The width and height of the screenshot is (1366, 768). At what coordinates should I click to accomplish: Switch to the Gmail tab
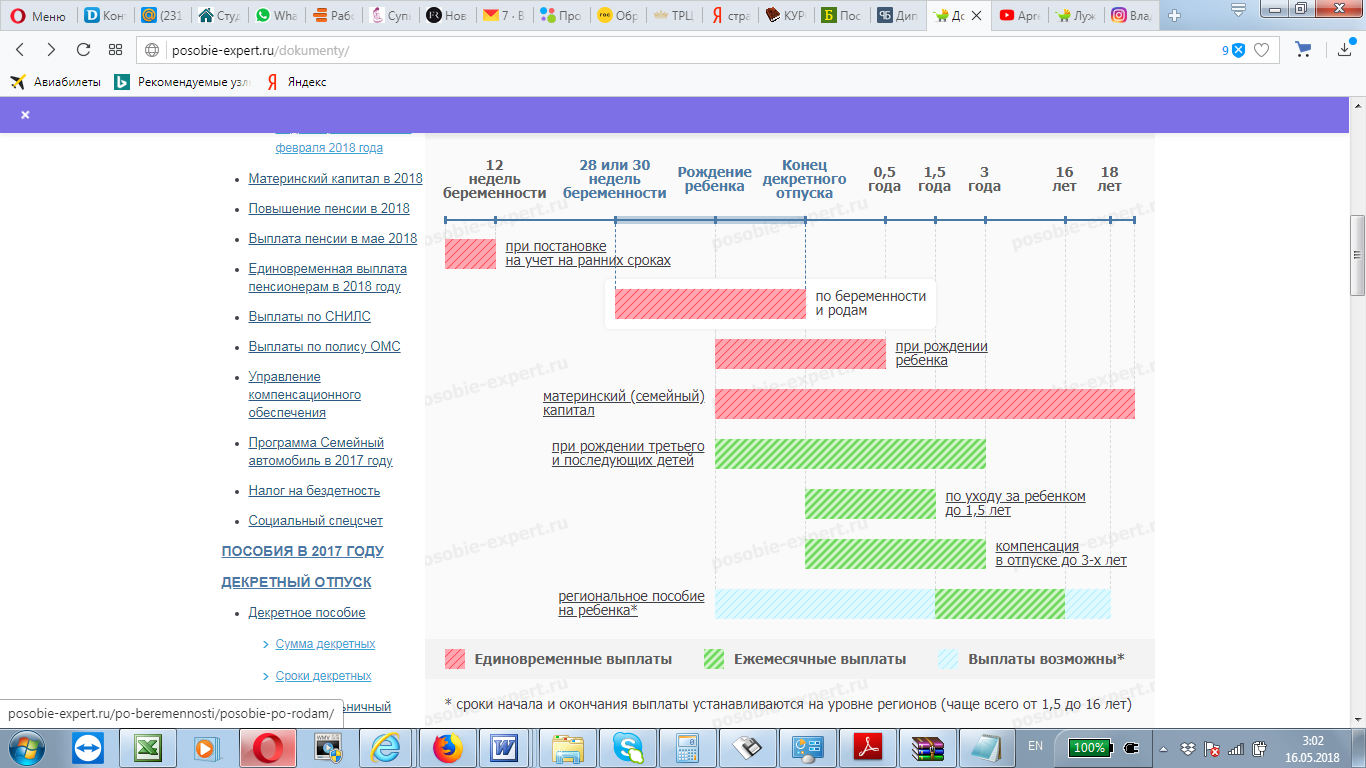point(503,16)
